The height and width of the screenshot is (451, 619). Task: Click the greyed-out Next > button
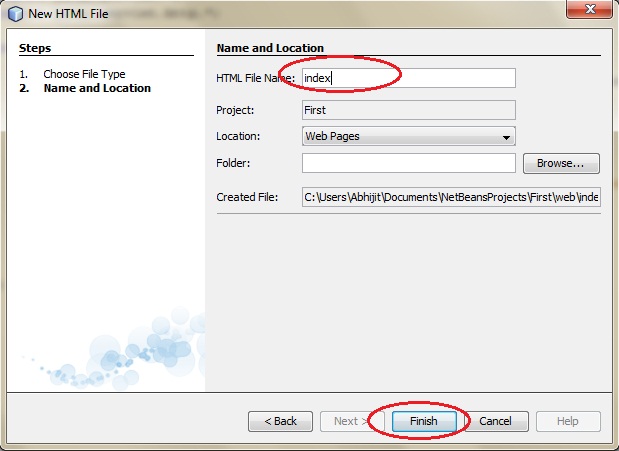(351, 421)
